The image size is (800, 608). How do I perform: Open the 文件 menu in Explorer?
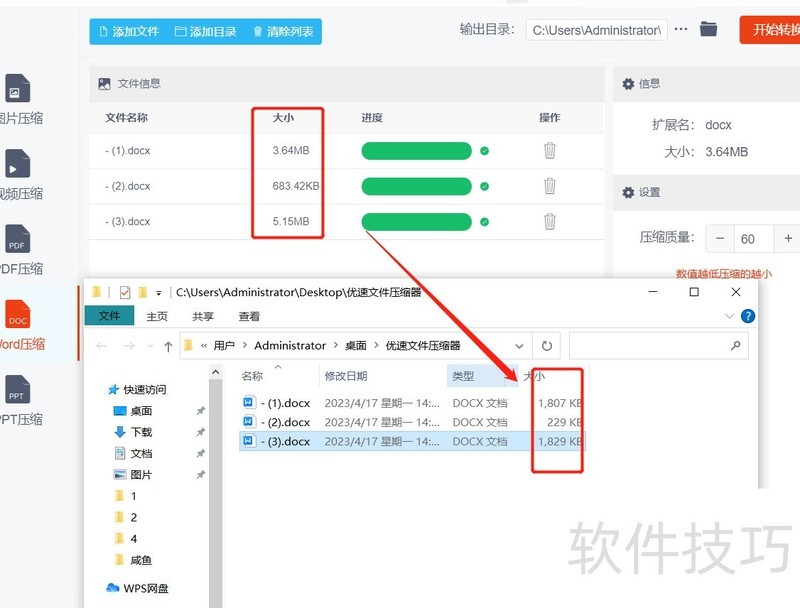tap(110, 316)
